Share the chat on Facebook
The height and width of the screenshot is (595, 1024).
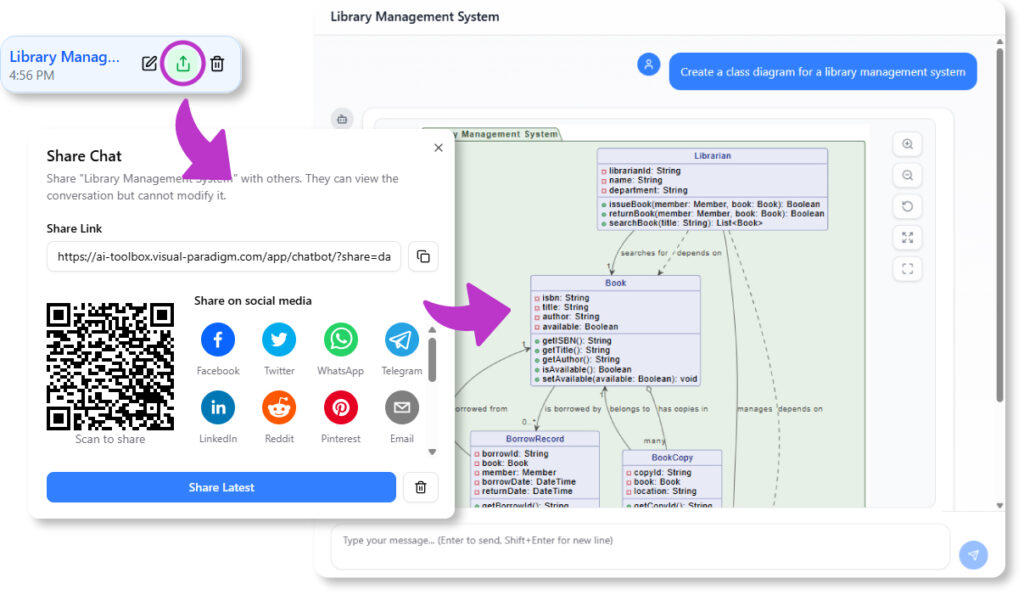pos(218,340)
